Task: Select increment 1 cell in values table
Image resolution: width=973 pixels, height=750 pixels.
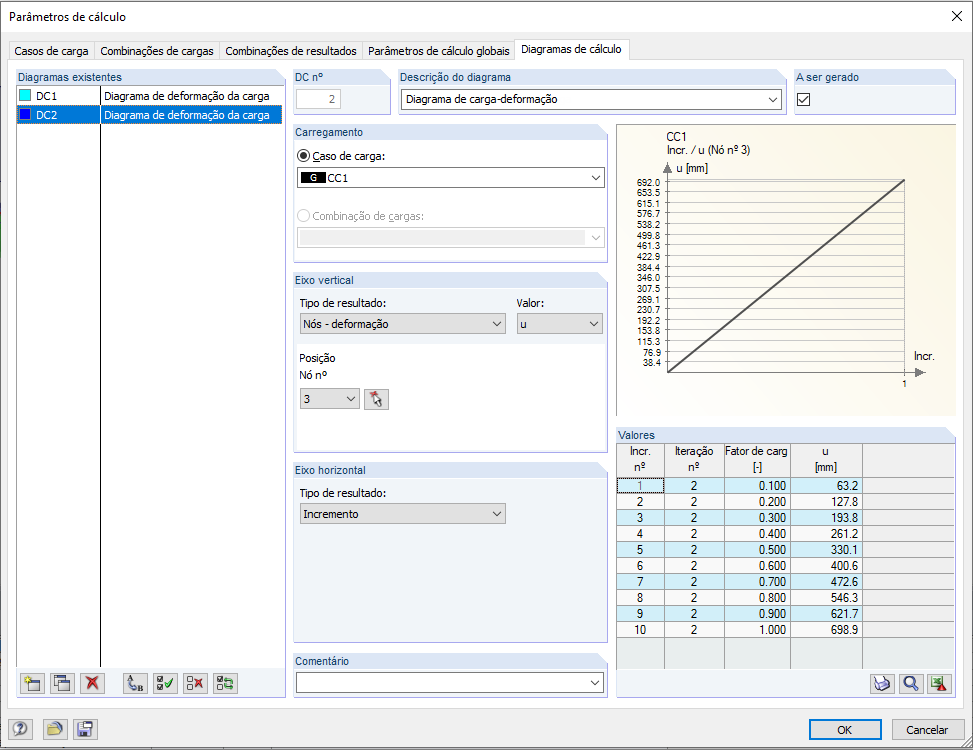Action: pyautogui.click(x=640, y=486)
